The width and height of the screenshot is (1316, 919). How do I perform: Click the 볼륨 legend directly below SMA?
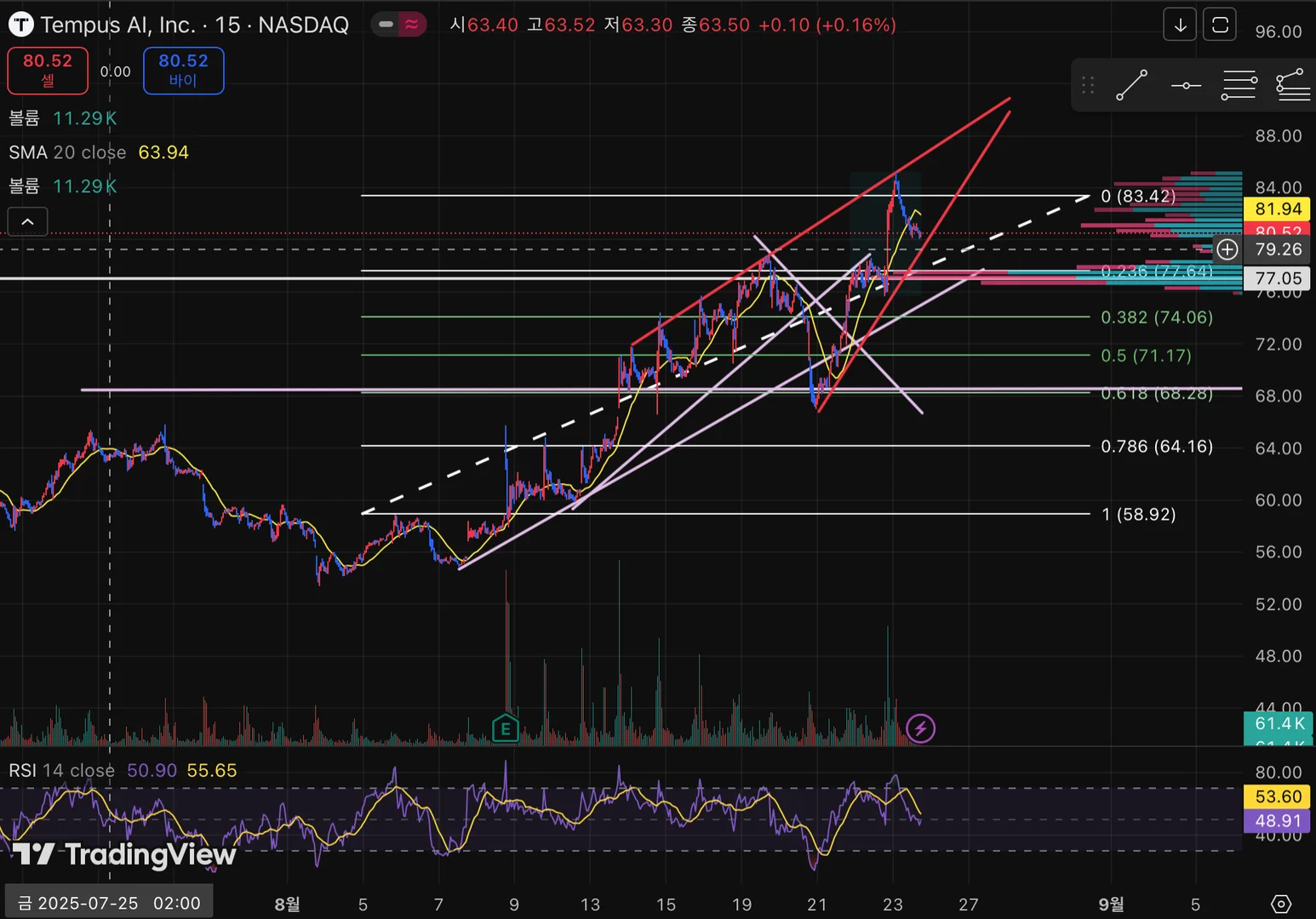coord(24,186)
